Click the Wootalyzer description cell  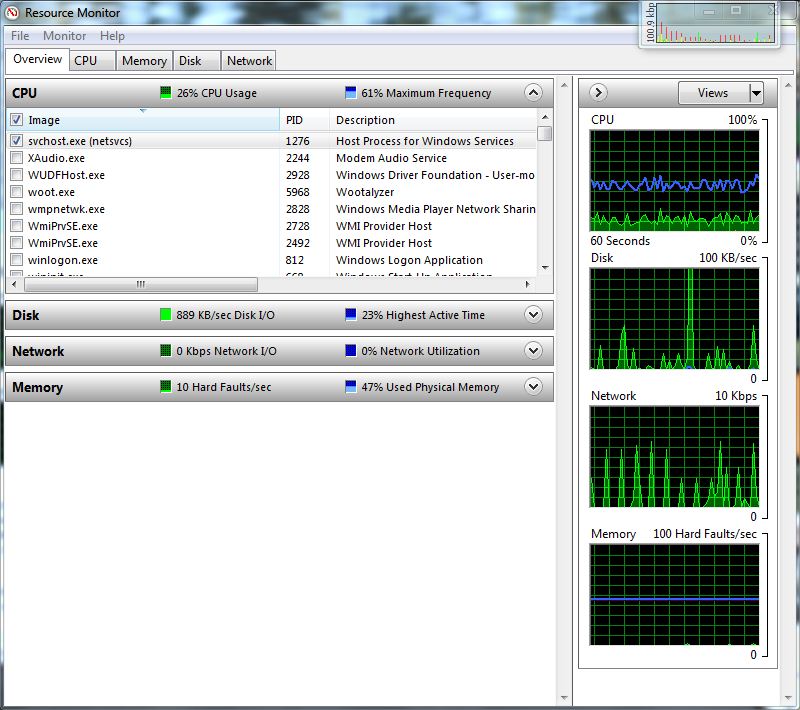click(365, 192)
